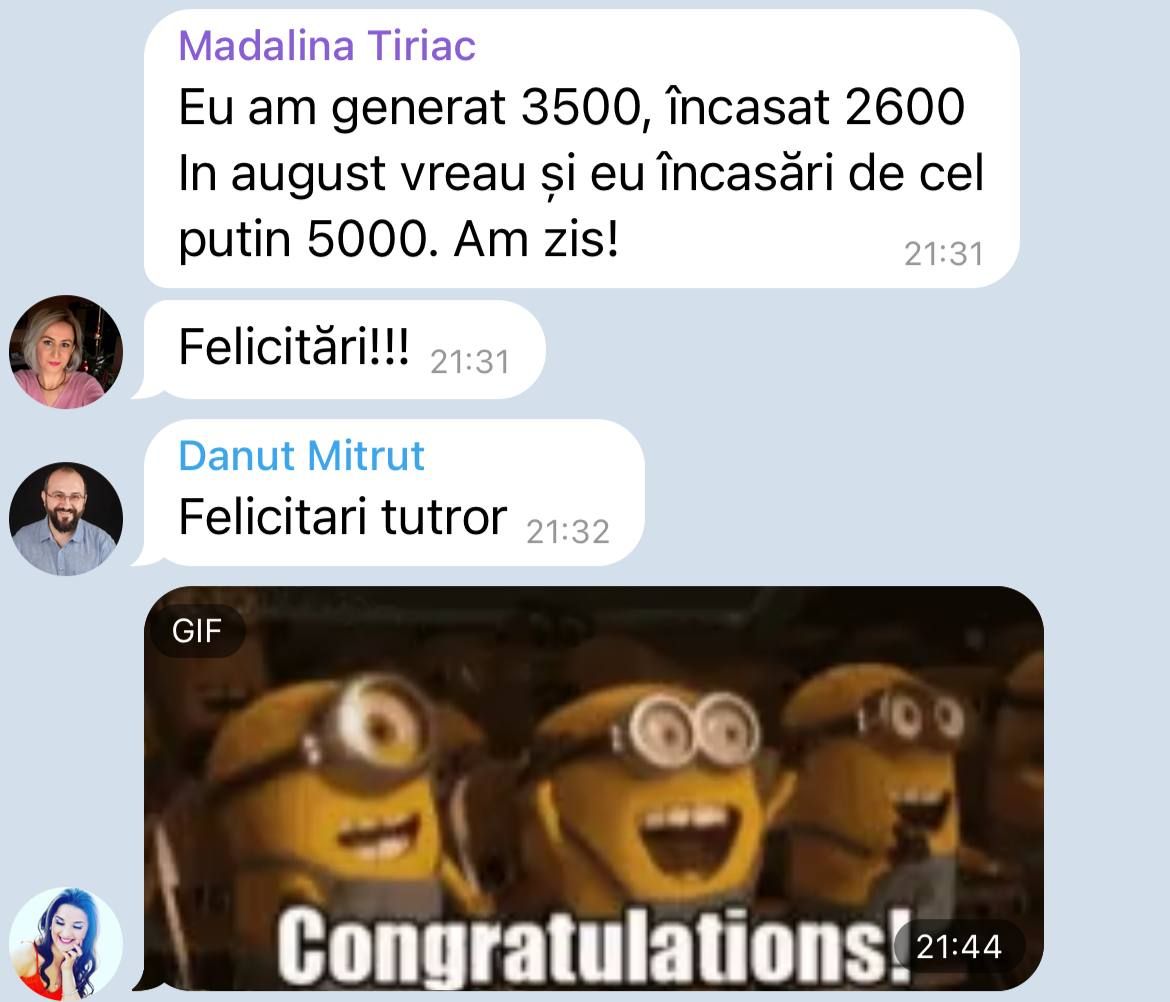Select the 'Felicitari tutror' message text

tap(342, 516)
